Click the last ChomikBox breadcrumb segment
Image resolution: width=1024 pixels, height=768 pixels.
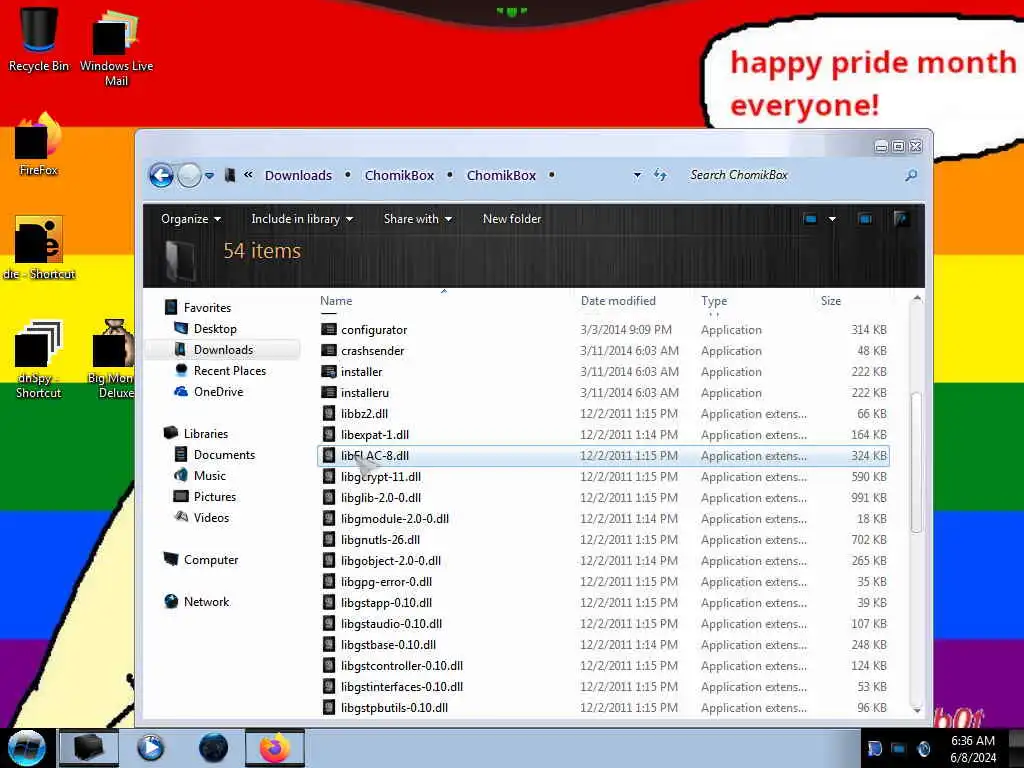point(501,175)
